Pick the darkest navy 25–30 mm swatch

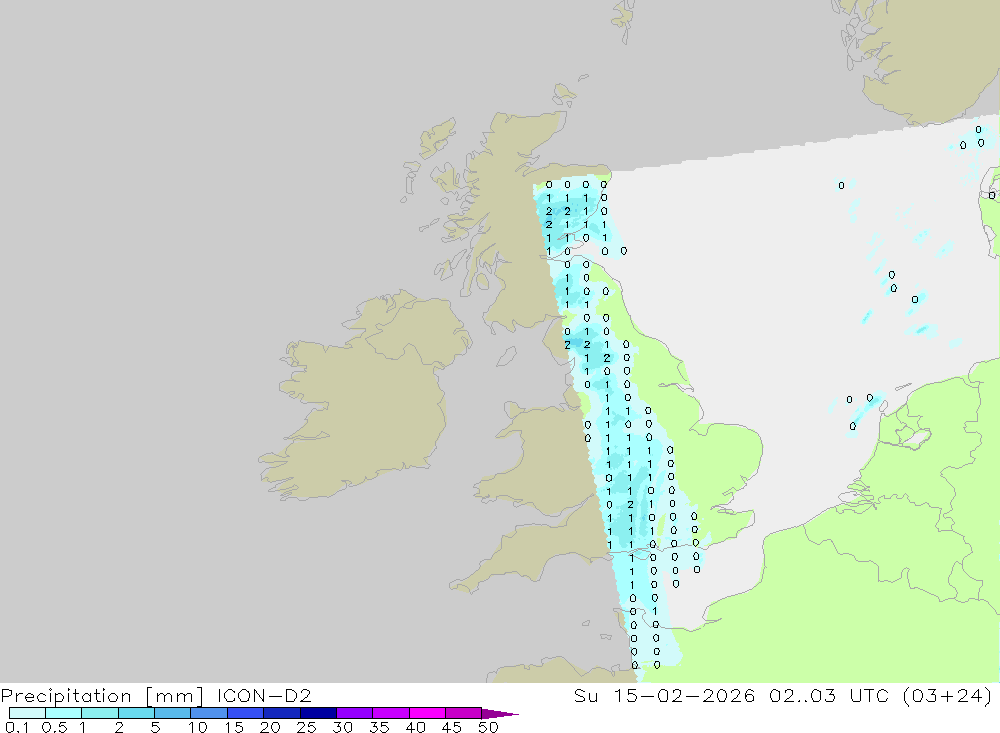pos(318,713)
